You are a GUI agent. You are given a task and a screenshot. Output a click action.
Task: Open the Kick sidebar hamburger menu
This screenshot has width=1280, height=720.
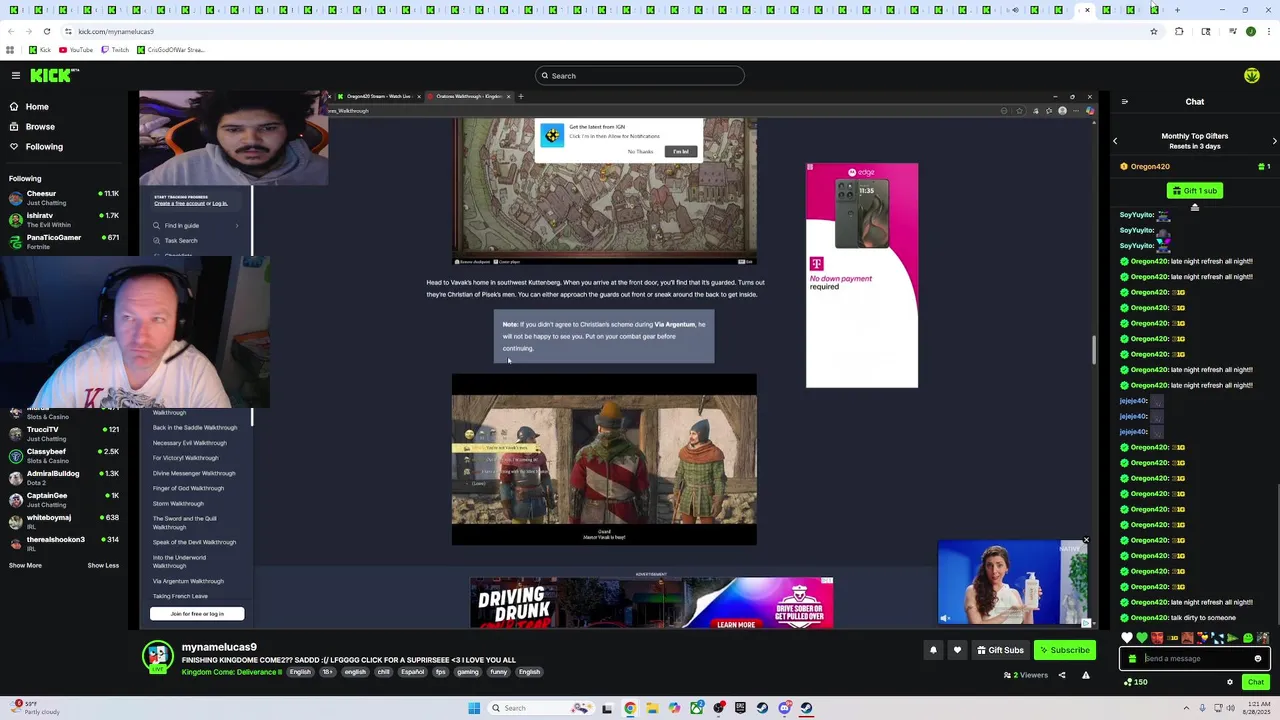pyautogui.click(x=16, y=75)
